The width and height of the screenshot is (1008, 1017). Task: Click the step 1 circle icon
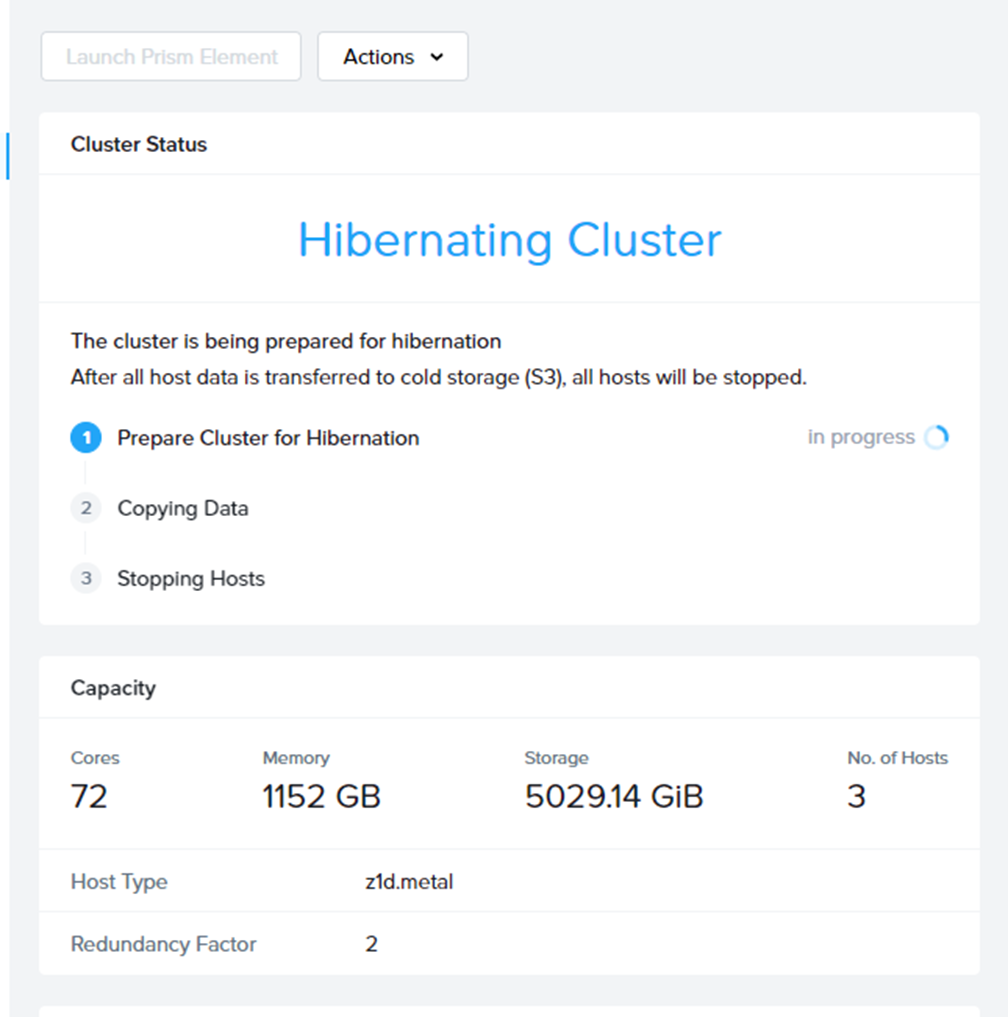86,438
